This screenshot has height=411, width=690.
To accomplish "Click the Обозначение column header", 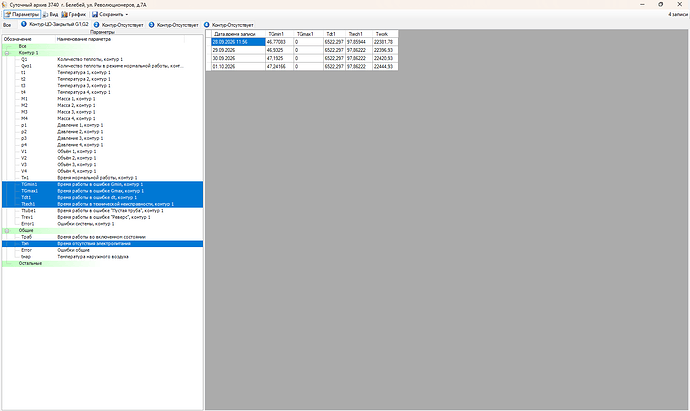I will tap(29, 39).
